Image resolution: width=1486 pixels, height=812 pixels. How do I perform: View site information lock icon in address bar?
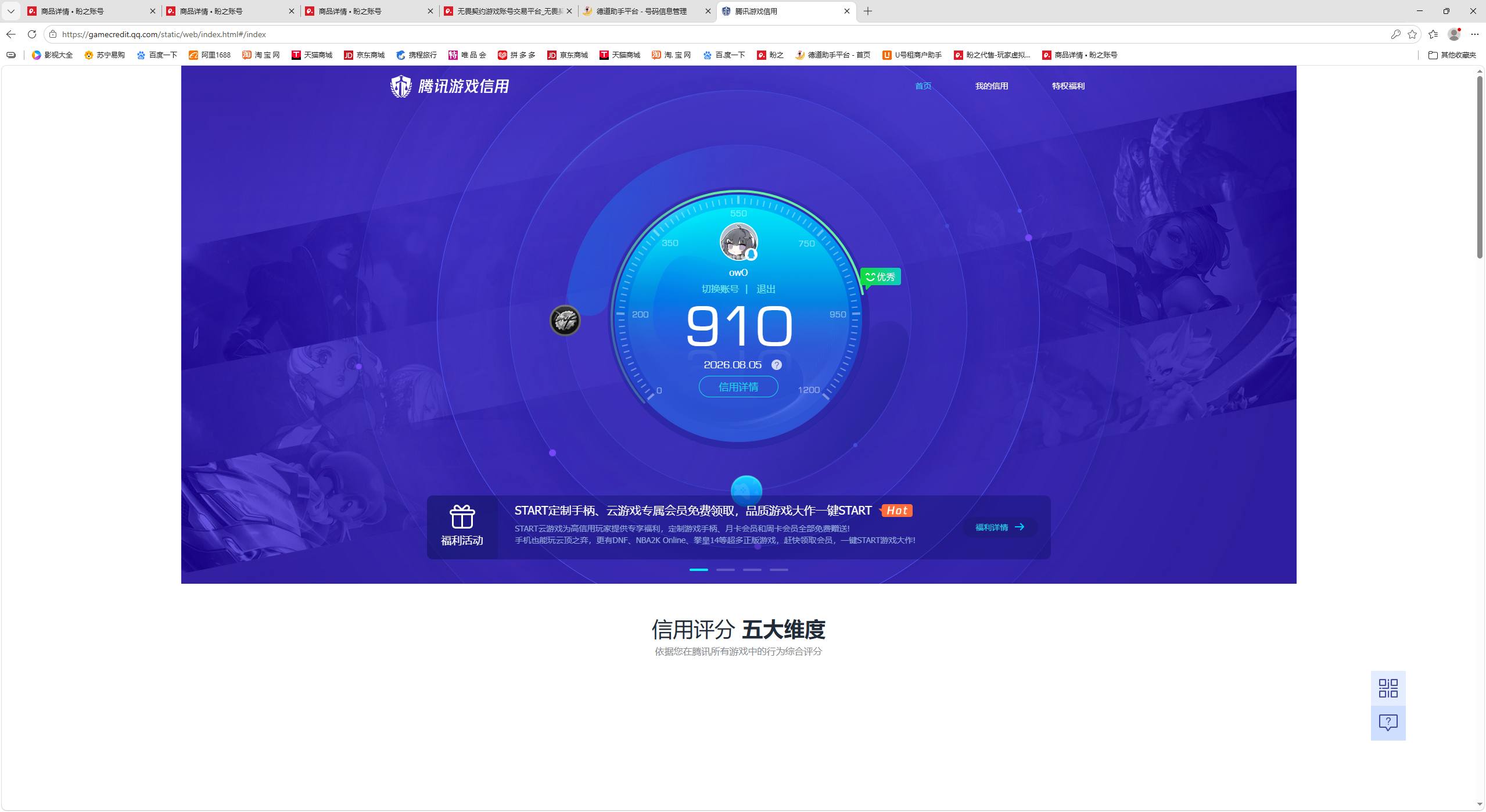pos(53,34)
